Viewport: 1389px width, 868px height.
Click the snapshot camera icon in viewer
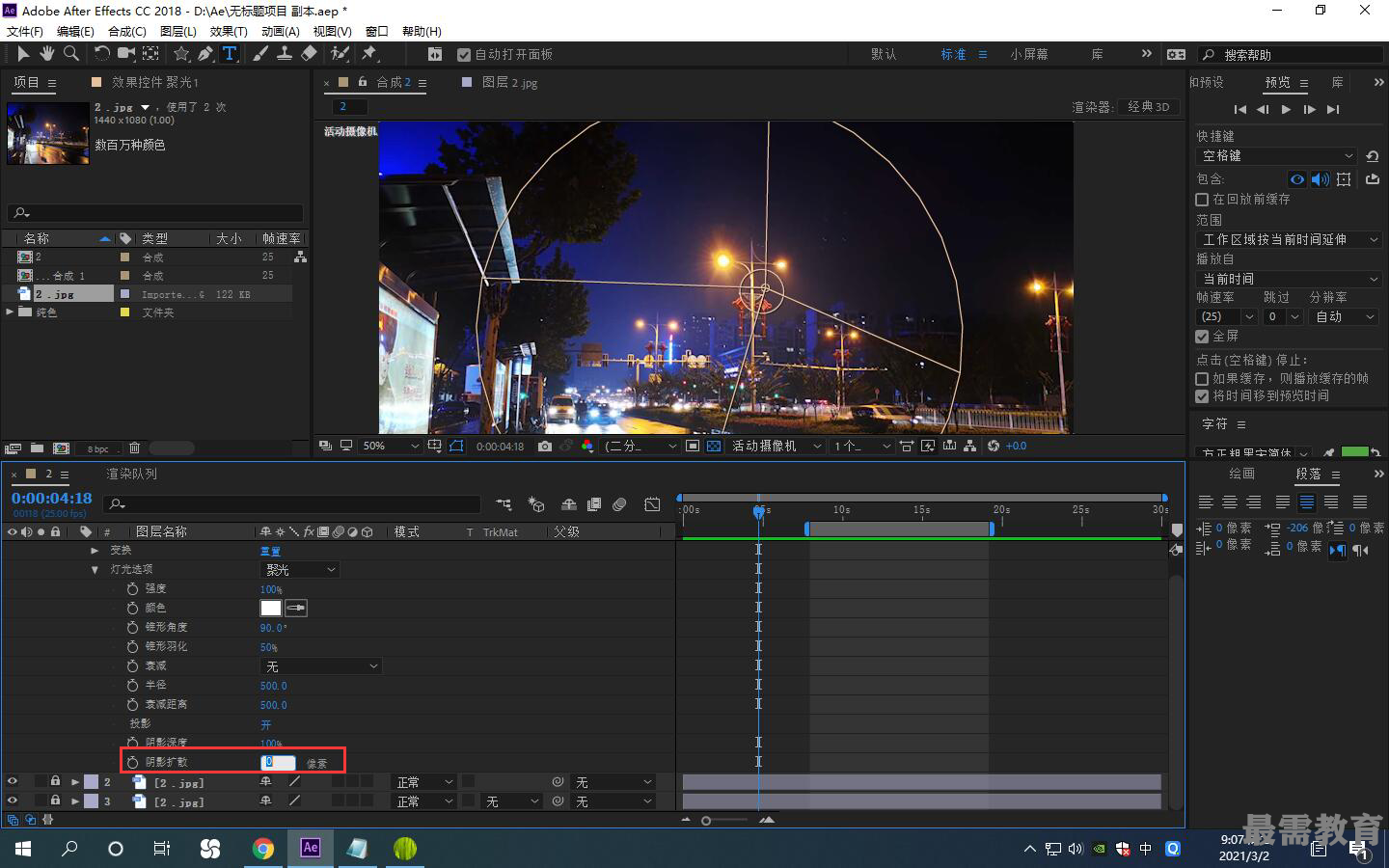click(x=545, y=446)
